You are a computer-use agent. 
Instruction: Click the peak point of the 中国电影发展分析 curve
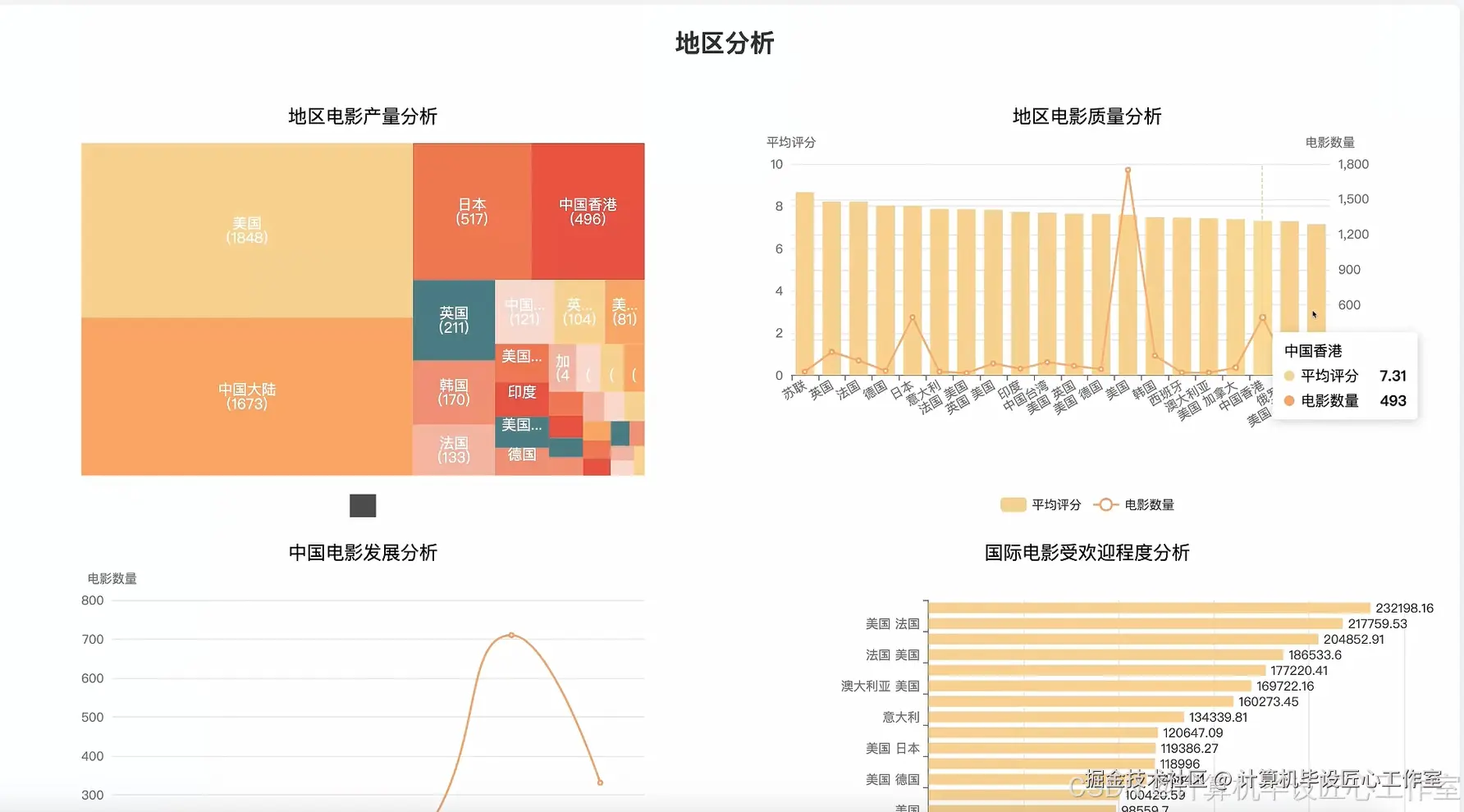coord(510,636)
